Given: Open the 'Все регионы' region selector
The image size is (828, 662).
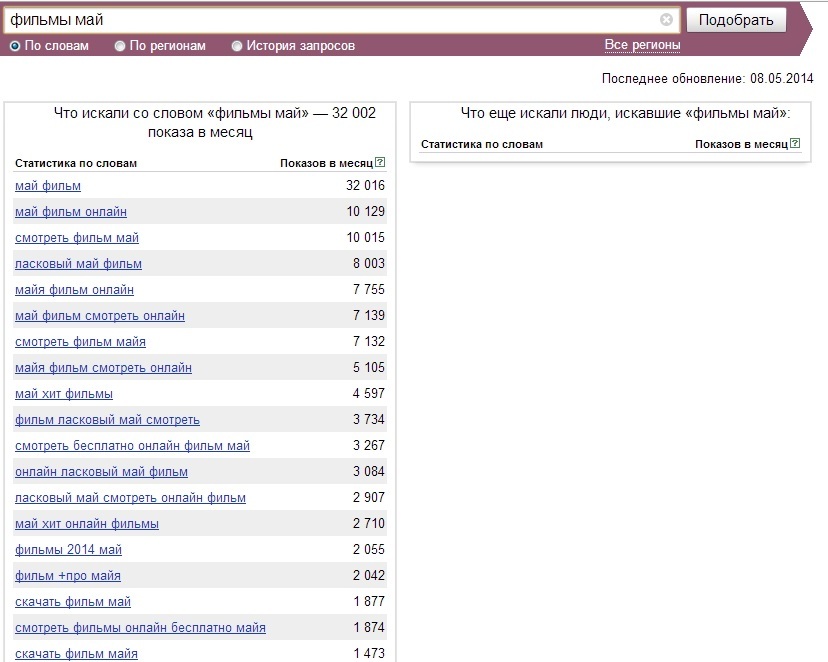Looking at the screenshot, I should point(642,45).
